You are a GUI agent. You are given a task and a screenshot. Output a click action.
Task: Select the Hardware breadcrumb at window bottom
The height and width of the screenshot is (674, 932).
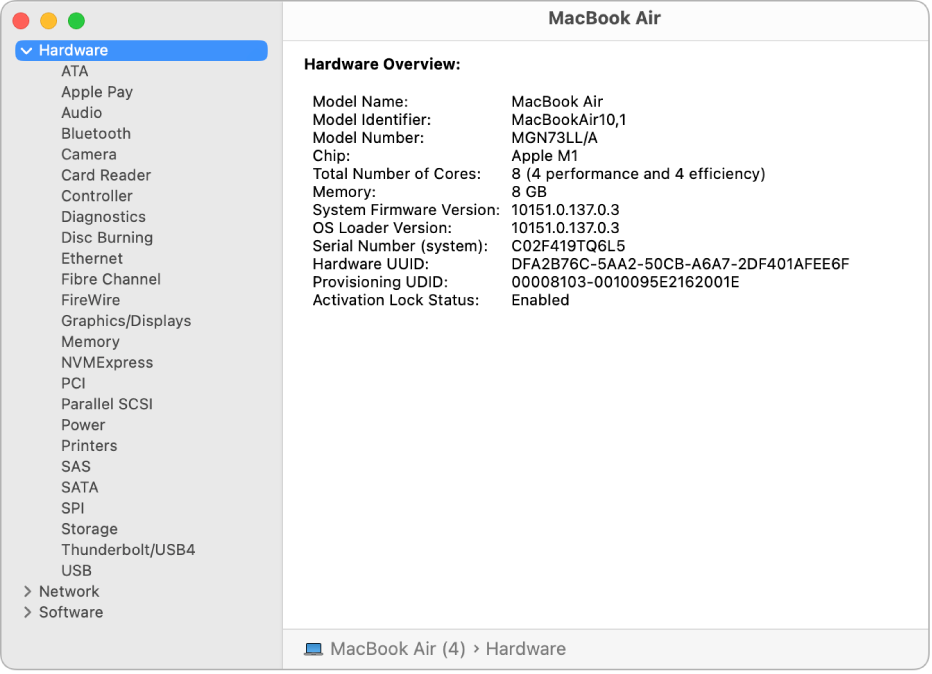pos(525,648)
